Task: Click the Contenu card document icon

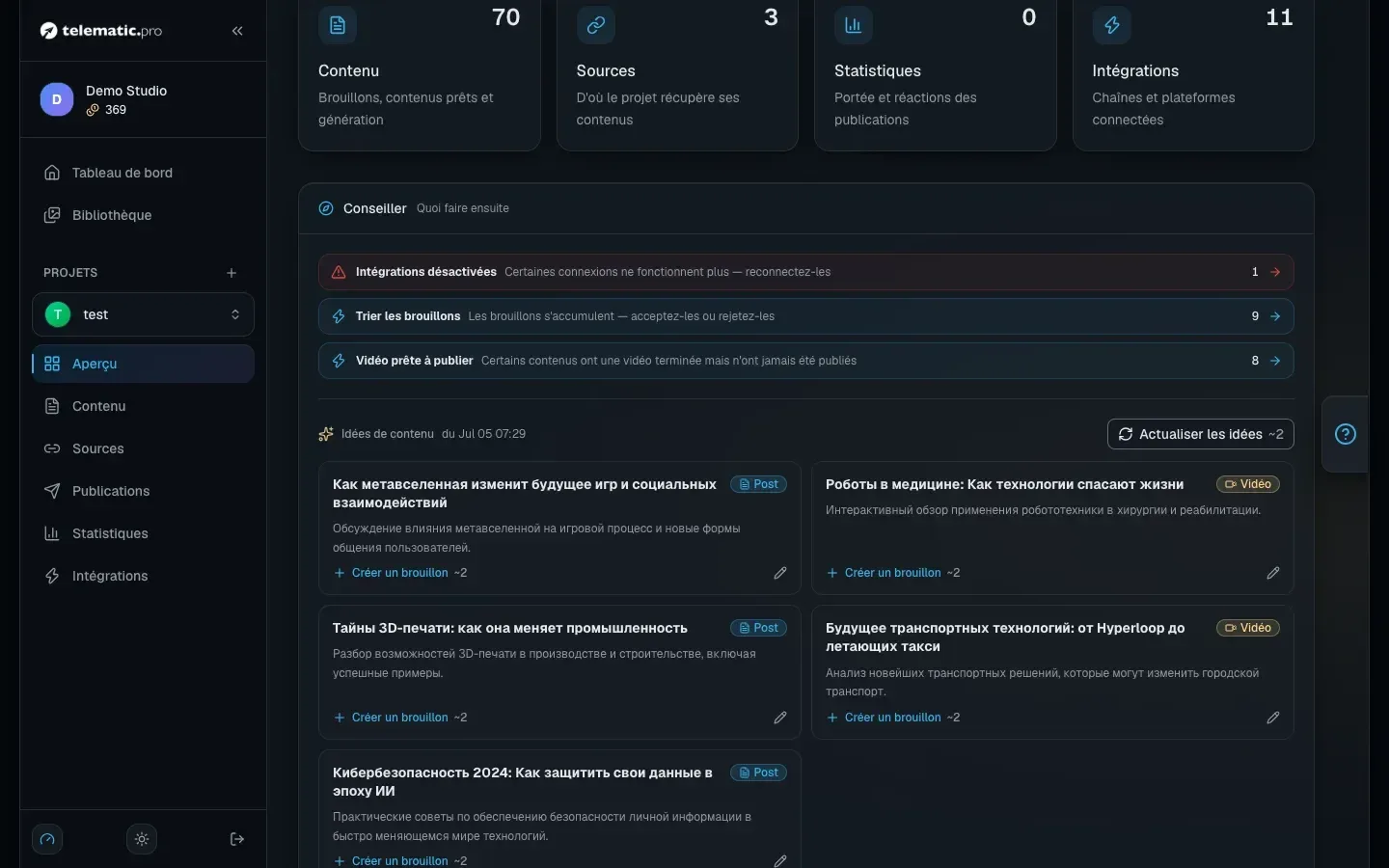Action: pyautogui.click(x=338, y=25)
